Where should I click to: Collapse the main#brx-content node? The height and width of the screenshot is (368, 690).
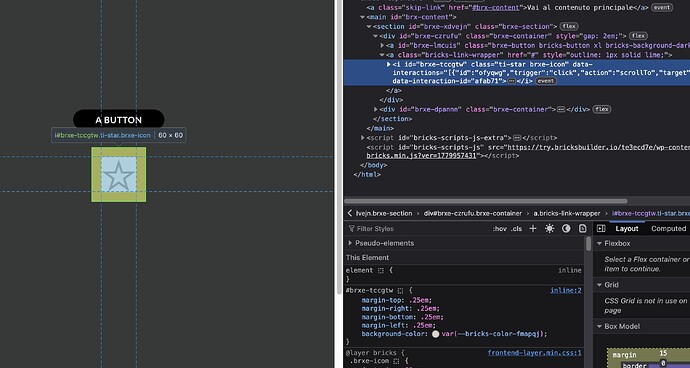pos(363,17)
